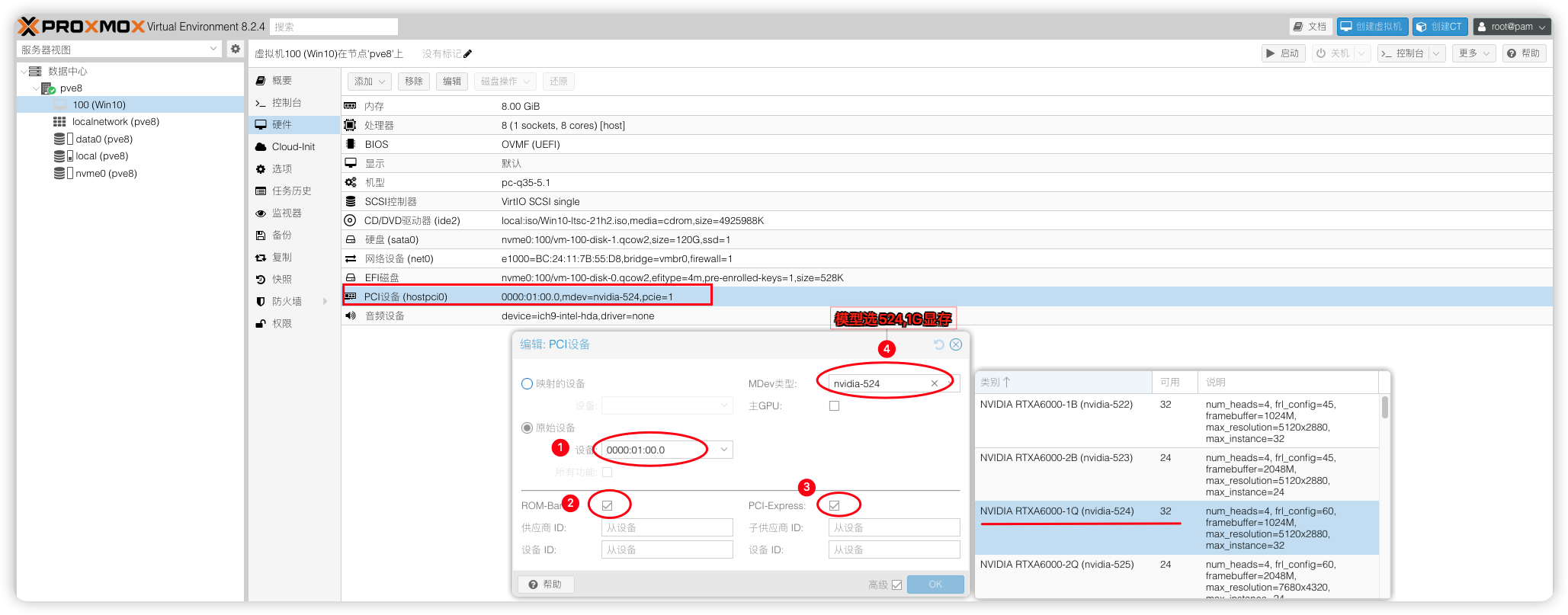1568x615 pixels.
Task: Click the display monitor icon in hardware list
Action: [350, 163]
